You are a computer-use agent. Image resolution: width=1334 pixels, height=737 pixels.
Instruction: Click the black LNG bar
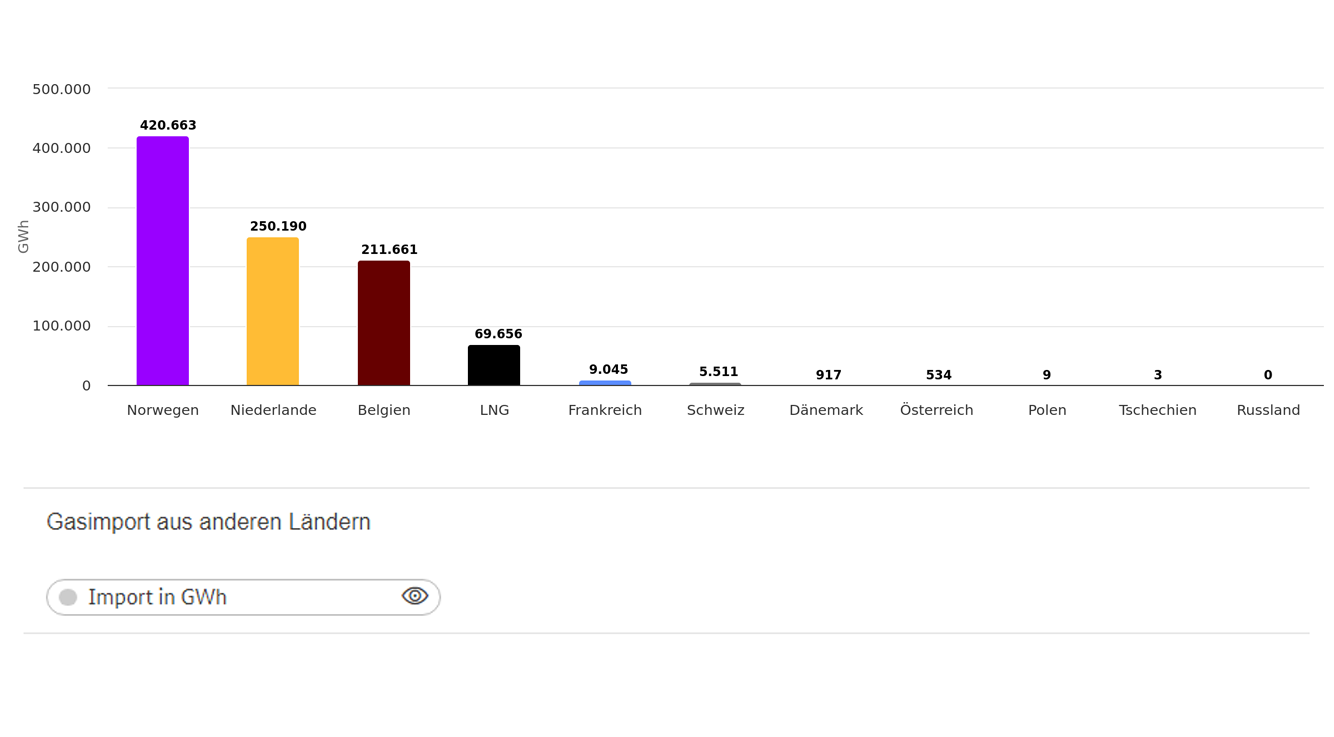point(494,365)
